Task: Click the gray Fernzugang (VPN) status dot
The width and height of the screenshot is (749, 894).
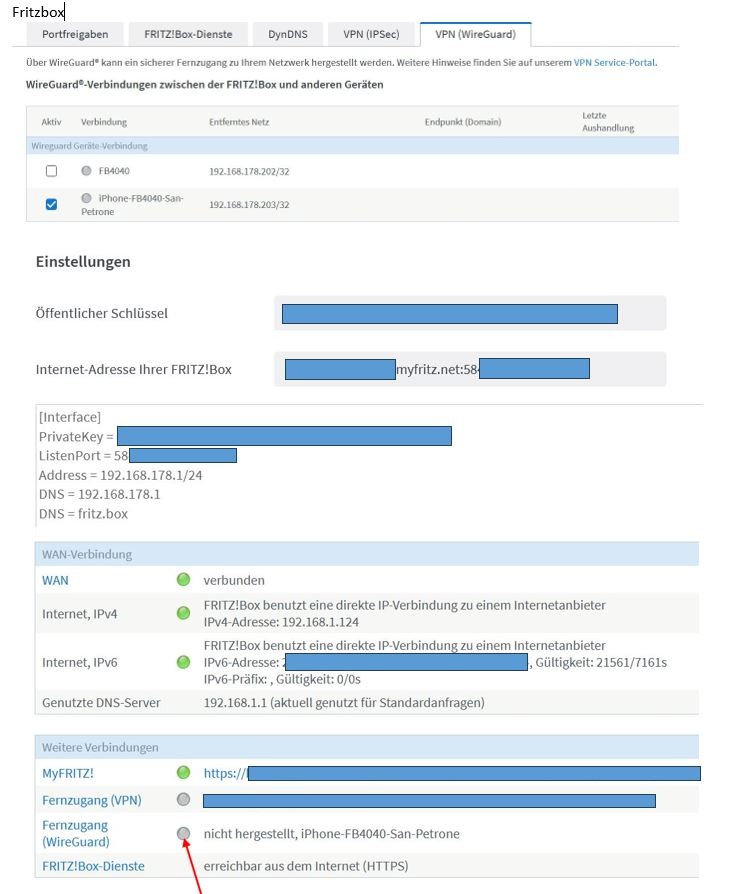Action: pos(183,799)
